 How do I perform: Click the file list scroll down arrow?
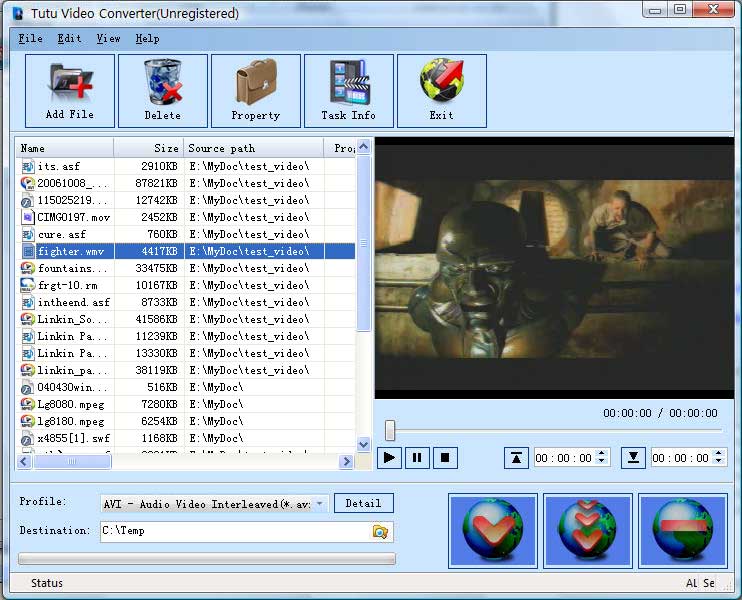[363, 444]
